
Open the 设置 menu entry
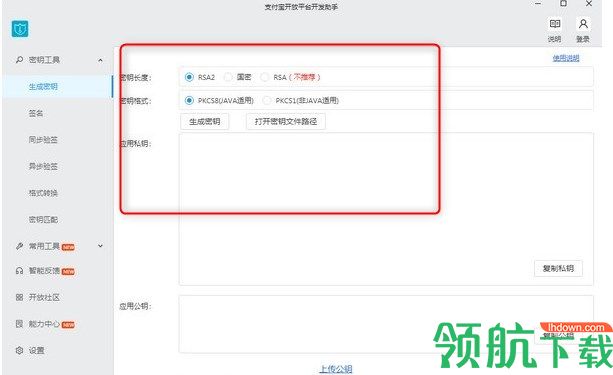(37, 350)
